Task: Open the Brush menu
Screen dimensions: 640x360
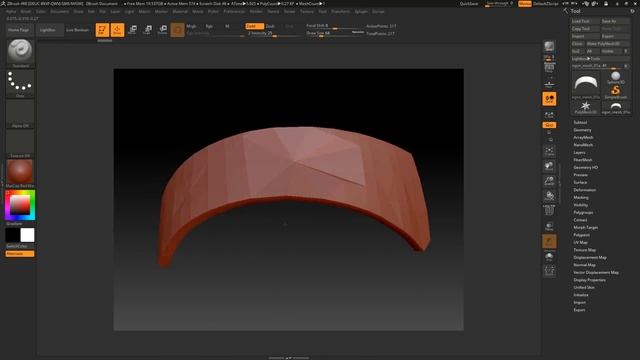Action: tap(26, 11)
